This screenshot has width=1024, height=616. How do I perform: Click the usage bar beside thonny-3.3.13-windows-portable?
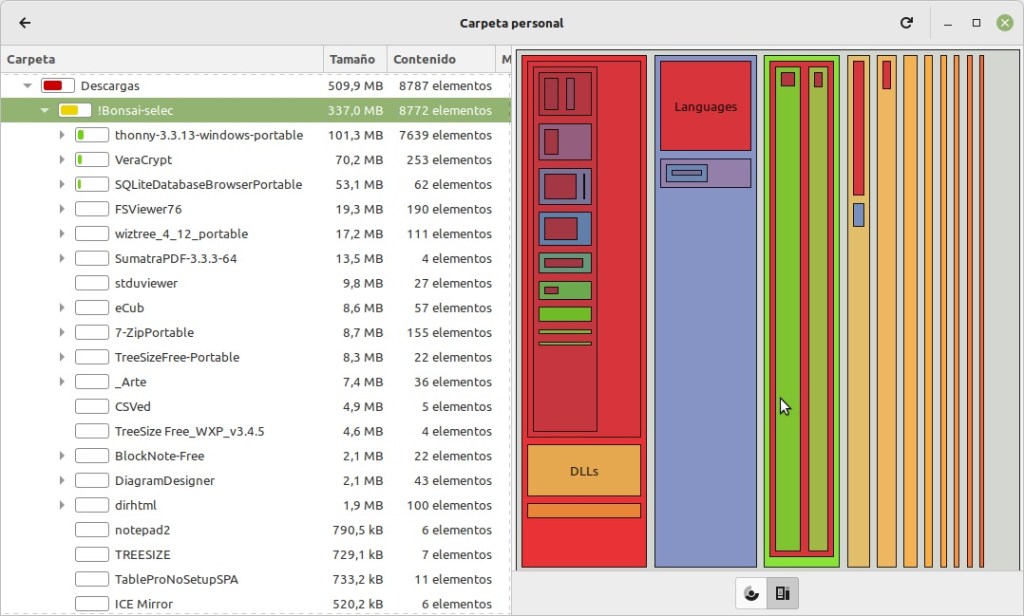[92, 135]
